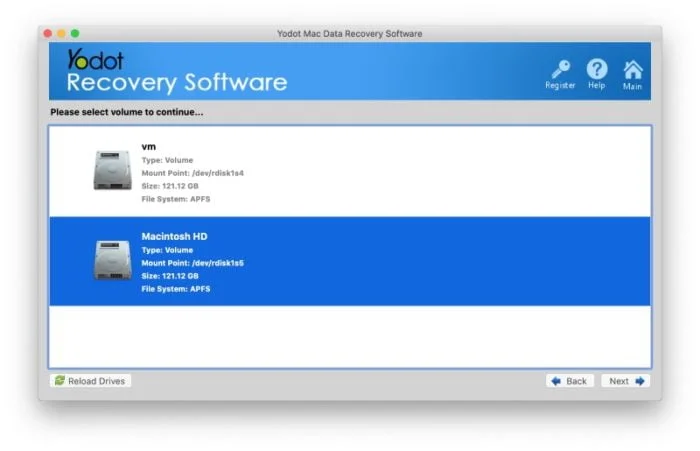Select the Macintosh HD drive icon
This screenshot has height=451, width=700.
point(112,260)
